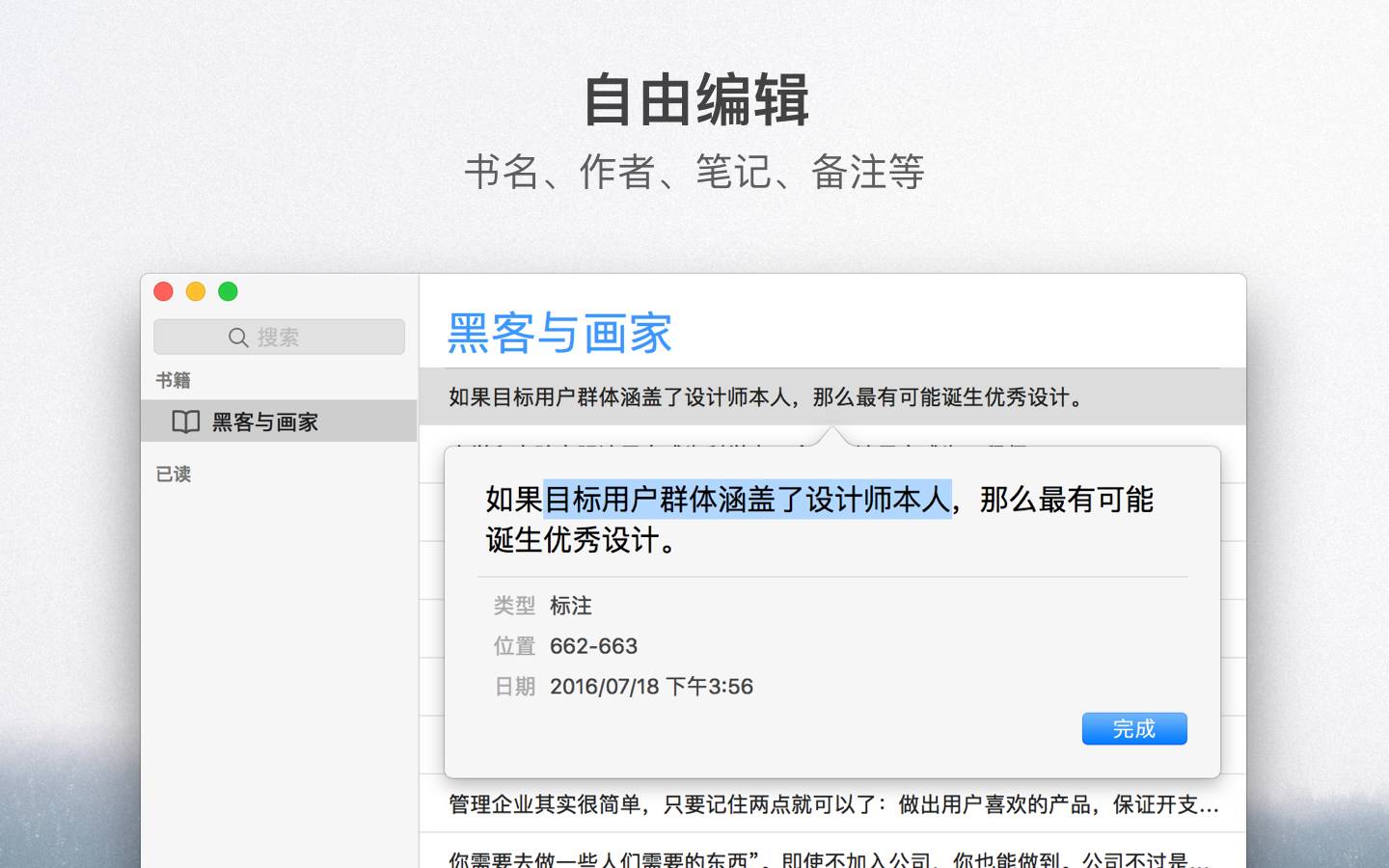Click the 完成 button in the popover
The width and height of the screenshot is (1389, 868).
click(1134, 729)
